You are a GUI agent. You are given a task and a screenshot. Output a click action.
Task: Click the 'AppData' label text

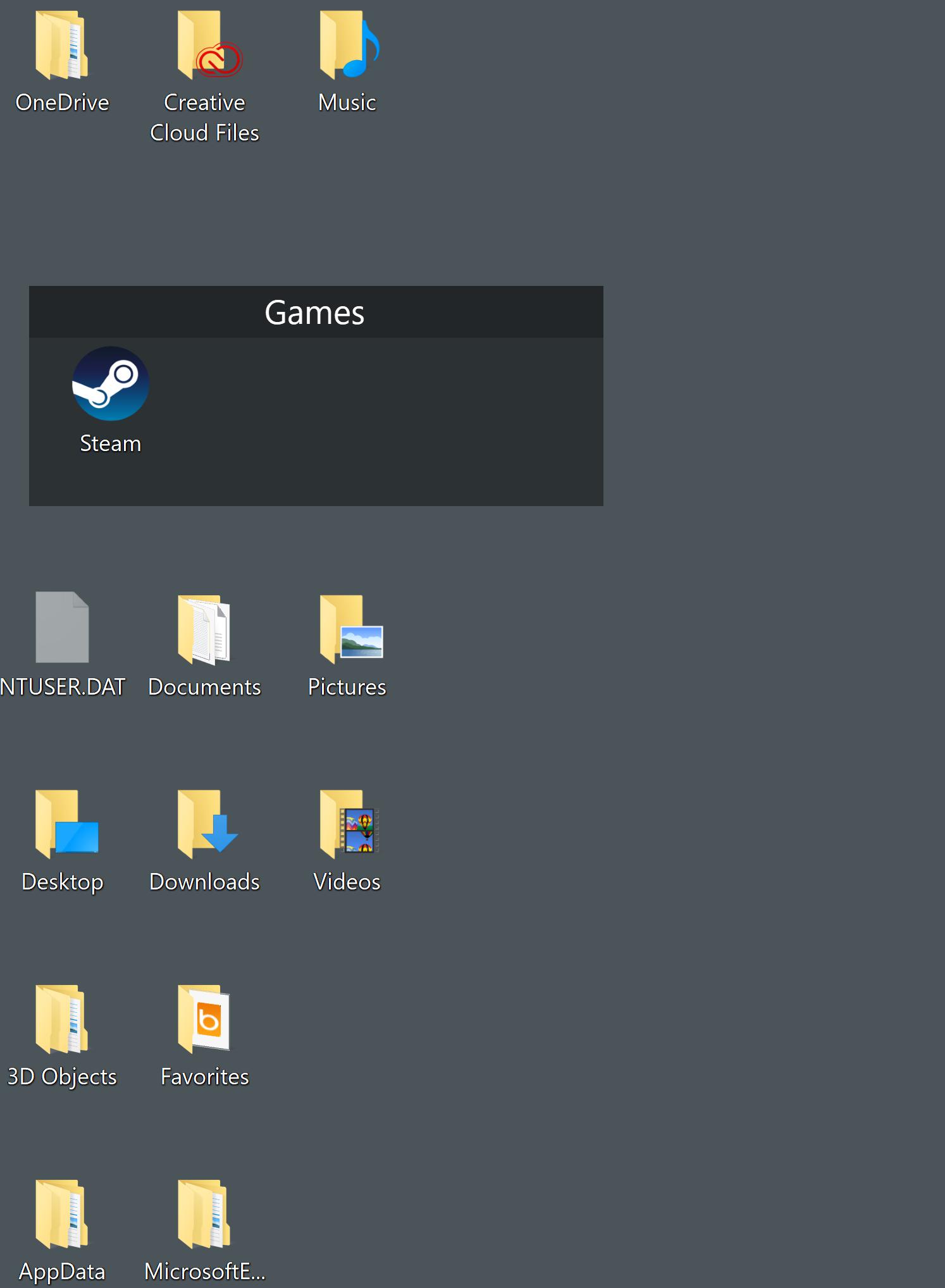62,1272
